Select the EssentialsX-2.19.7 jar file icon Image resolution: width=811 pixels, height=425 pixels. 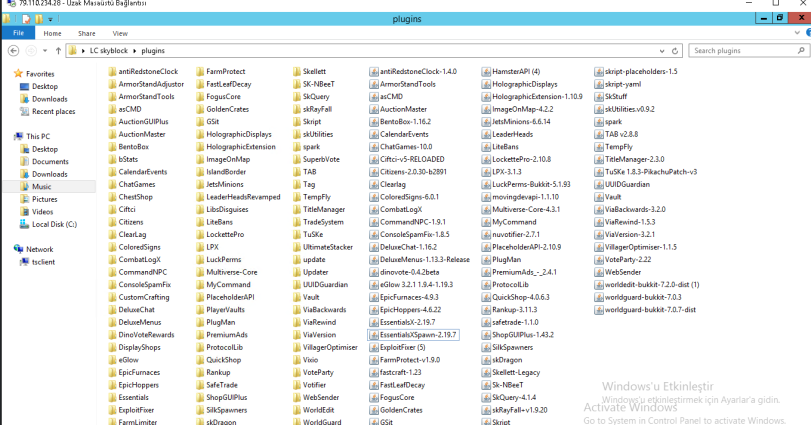[373, 322]
